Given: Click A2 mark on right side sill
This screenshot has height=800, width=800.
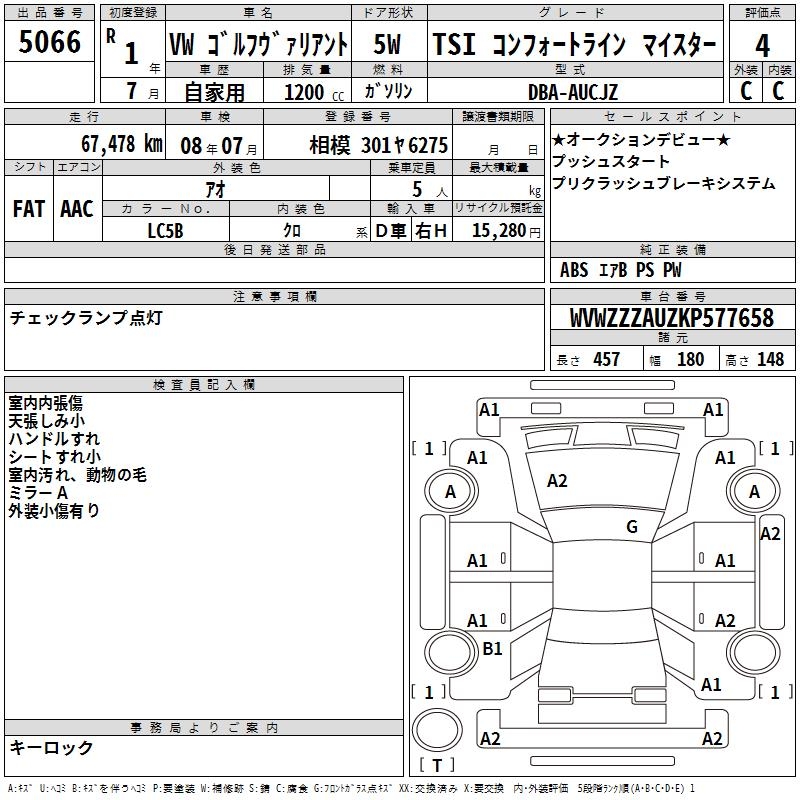Looking at the screenshot, I should (x=770, y=534).
